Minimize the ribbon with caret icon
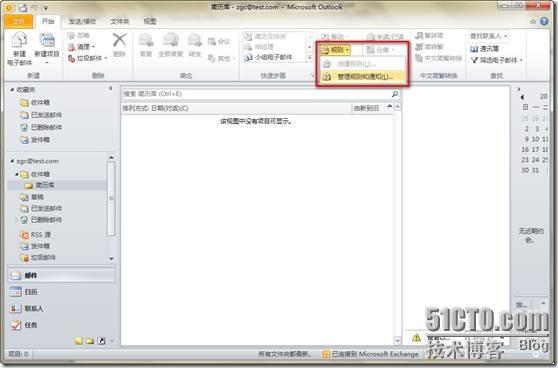The height and width of the screenshot is (368, 558). pyautogui.click(x=533, y=21)
